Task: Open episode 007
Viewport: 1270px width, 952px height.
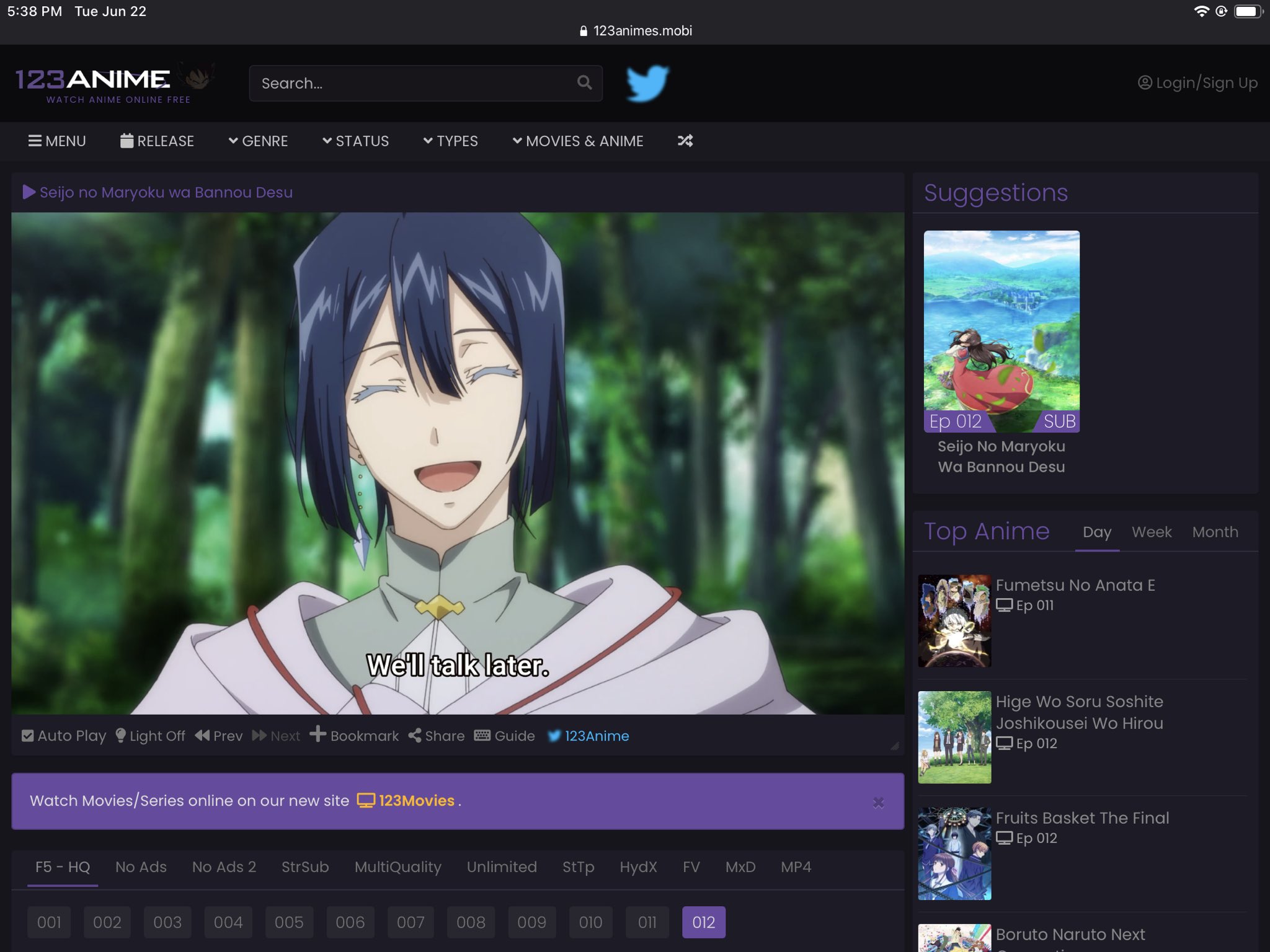Action: click(411, 922)
